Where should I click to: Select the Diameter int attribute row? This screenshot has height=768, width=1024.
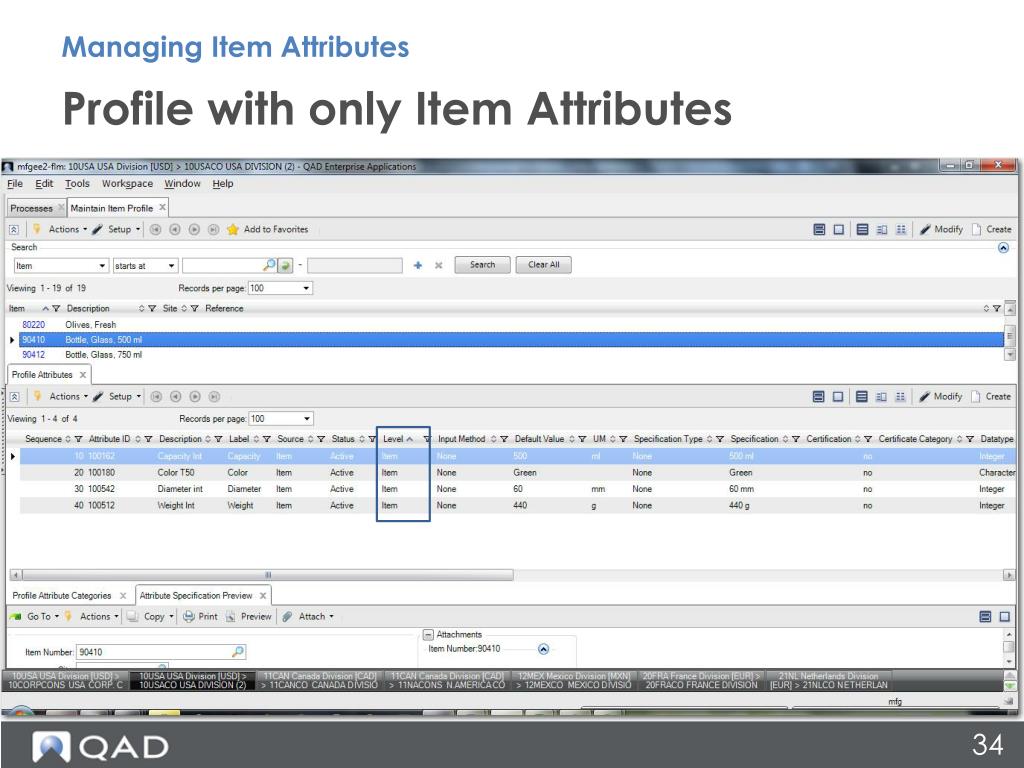click(x=517, y=488)
